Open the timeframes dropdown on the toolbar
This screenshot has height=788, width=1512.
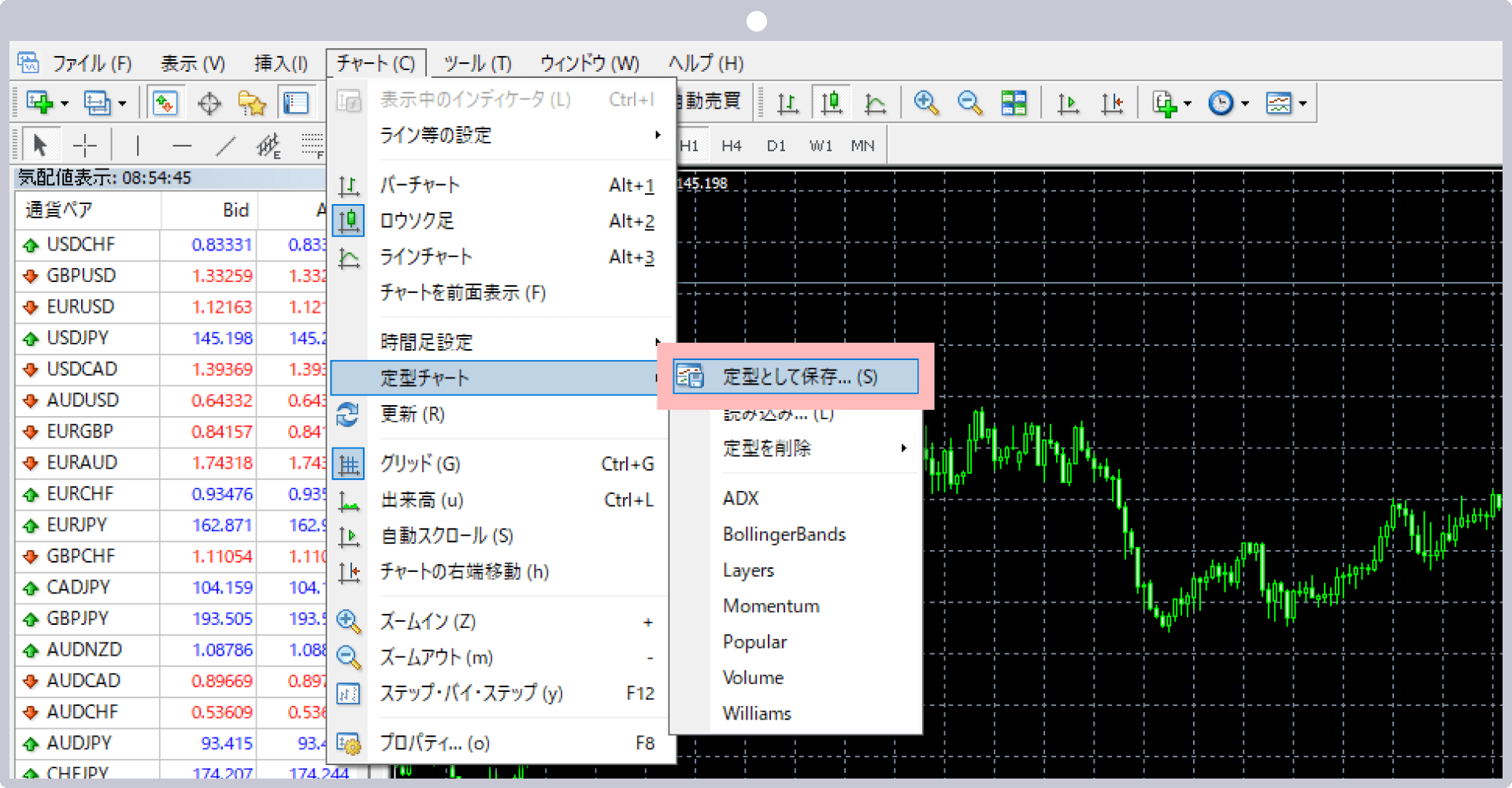pos(1243,102)
